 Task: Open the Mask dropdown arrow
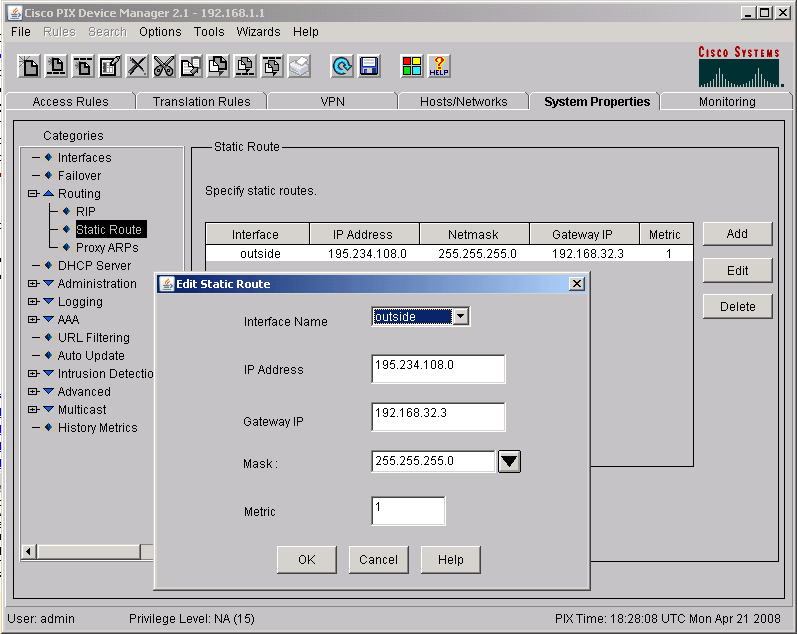tap(509, 462)
